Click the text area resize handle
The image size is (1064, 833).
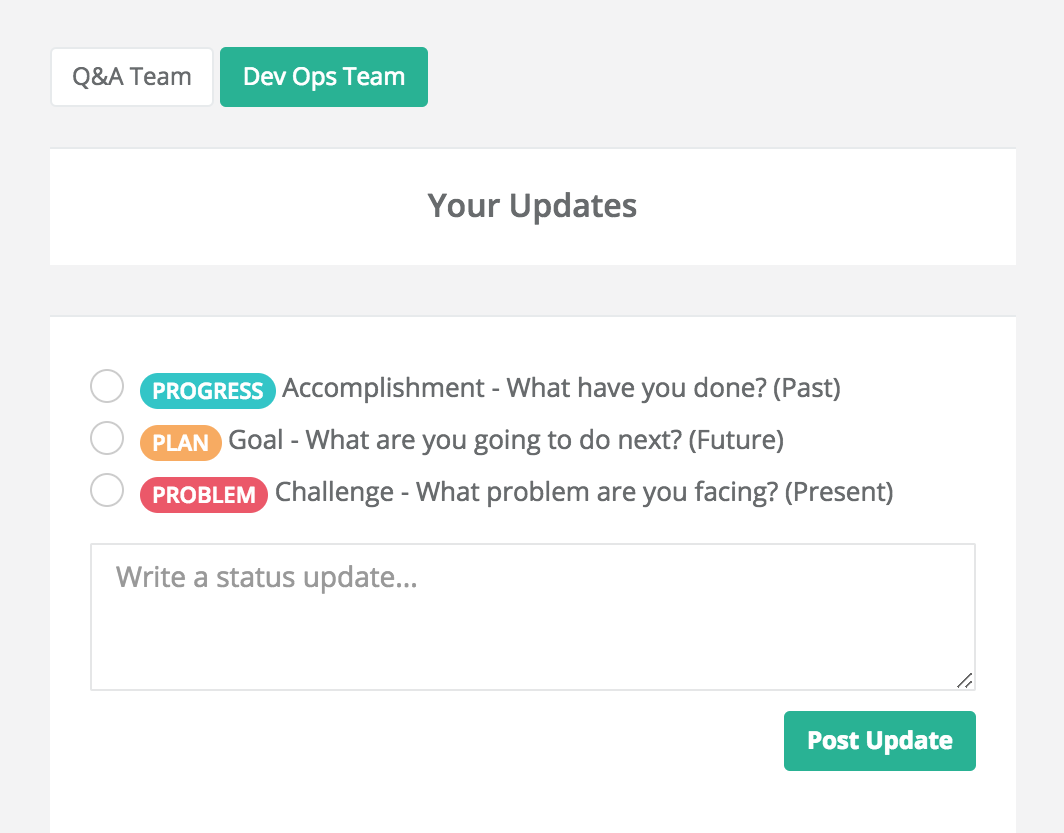[x=964, y=680]
